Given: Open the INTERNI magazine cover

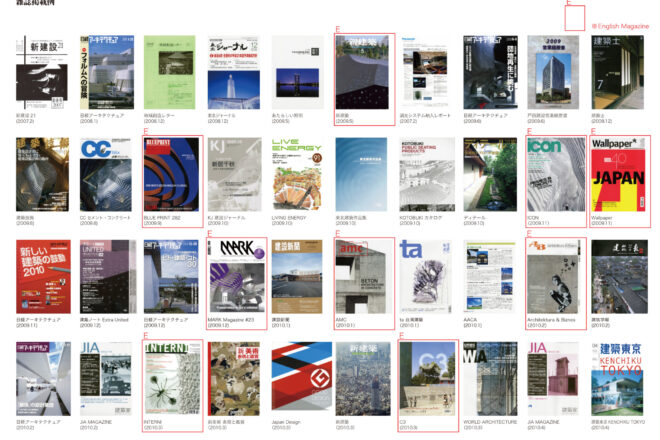Looking at the screenshot, I should coord(172,376).
